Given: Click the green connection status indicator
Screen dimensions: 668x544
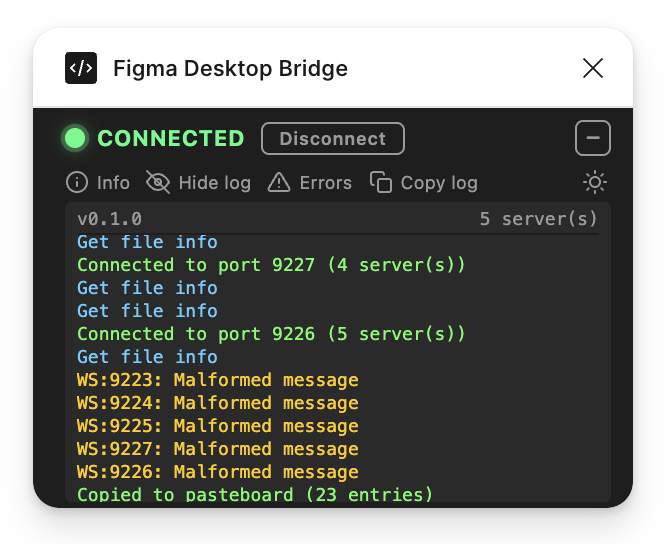Looking at the screenshot, I should [x=75, y=138].
